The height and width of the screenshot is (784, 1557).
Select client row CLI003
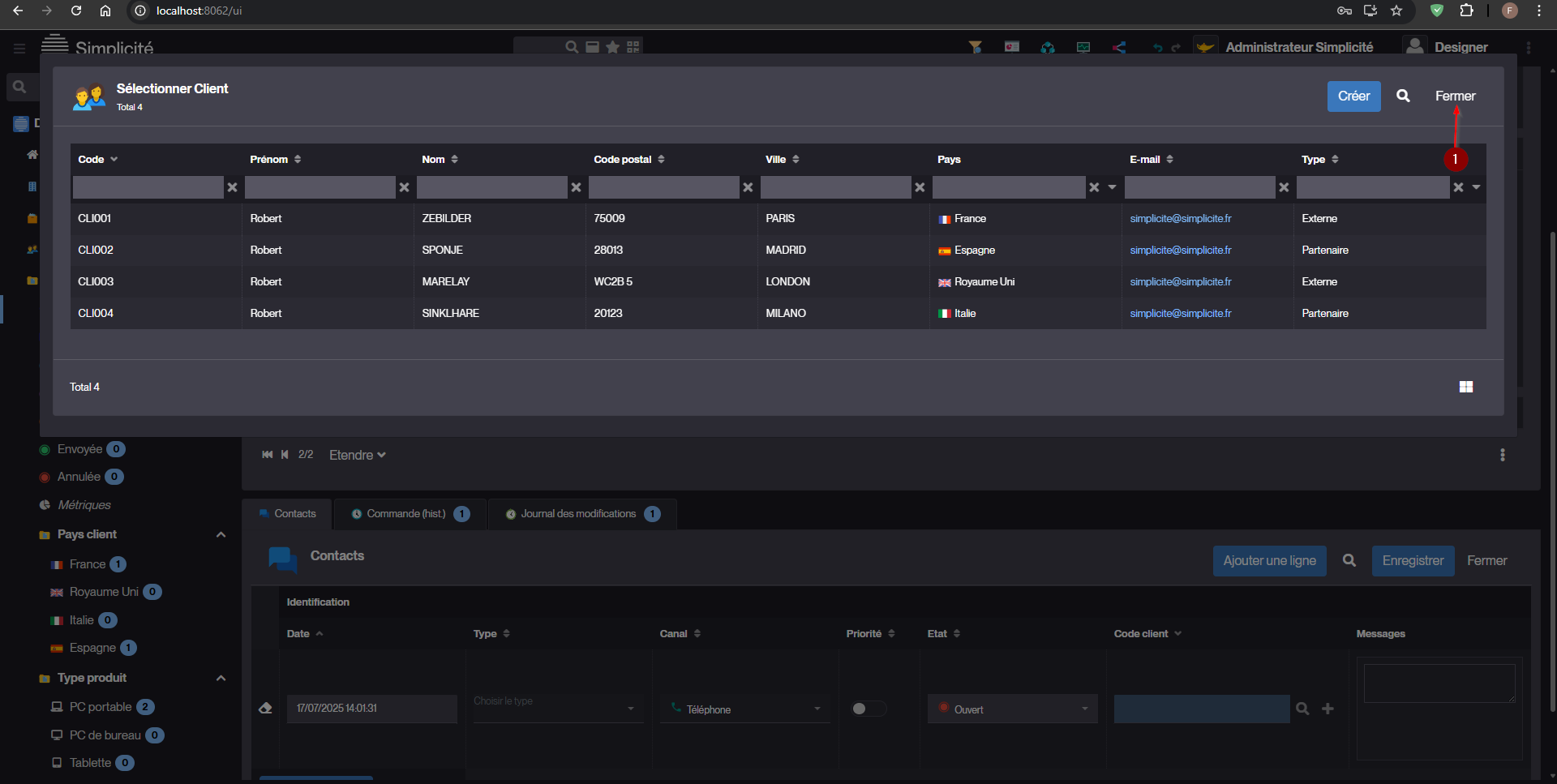point(96,281)
